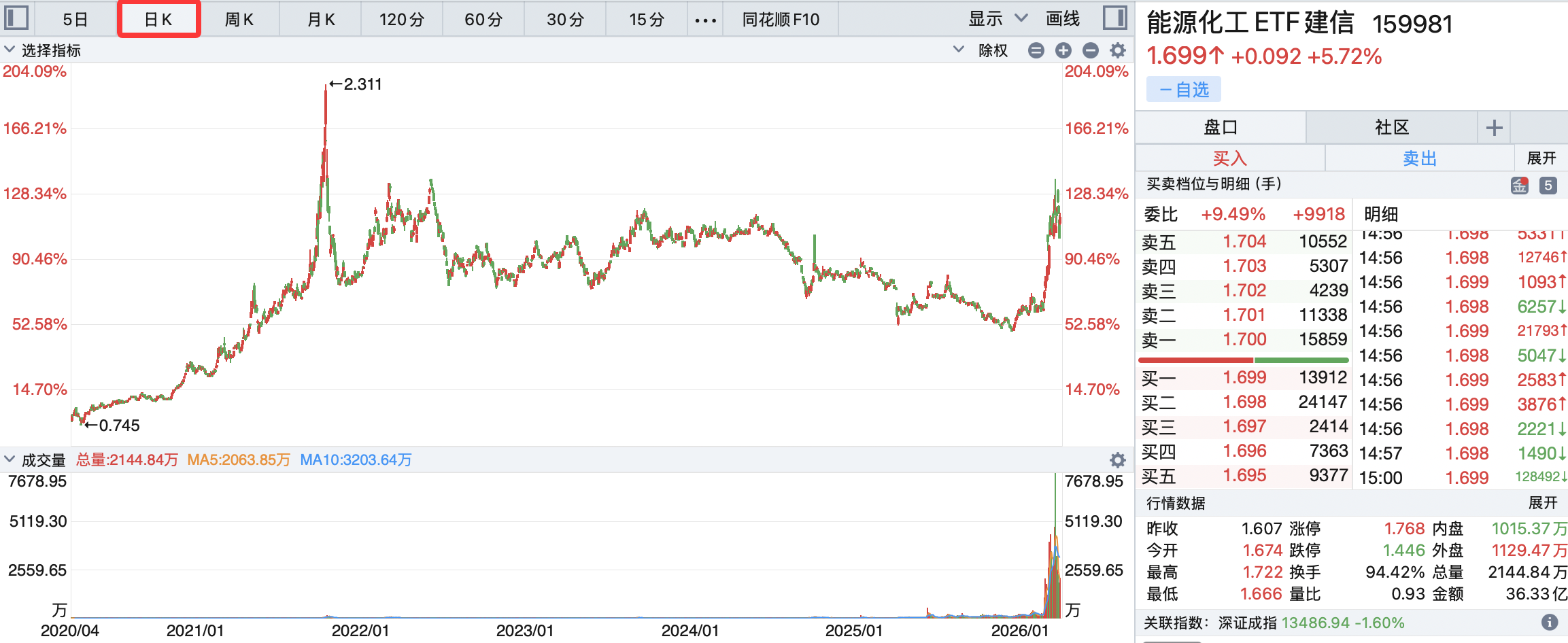Open main chart settings gear
Screen dimensions: 1568x643
coord(1117,50)
